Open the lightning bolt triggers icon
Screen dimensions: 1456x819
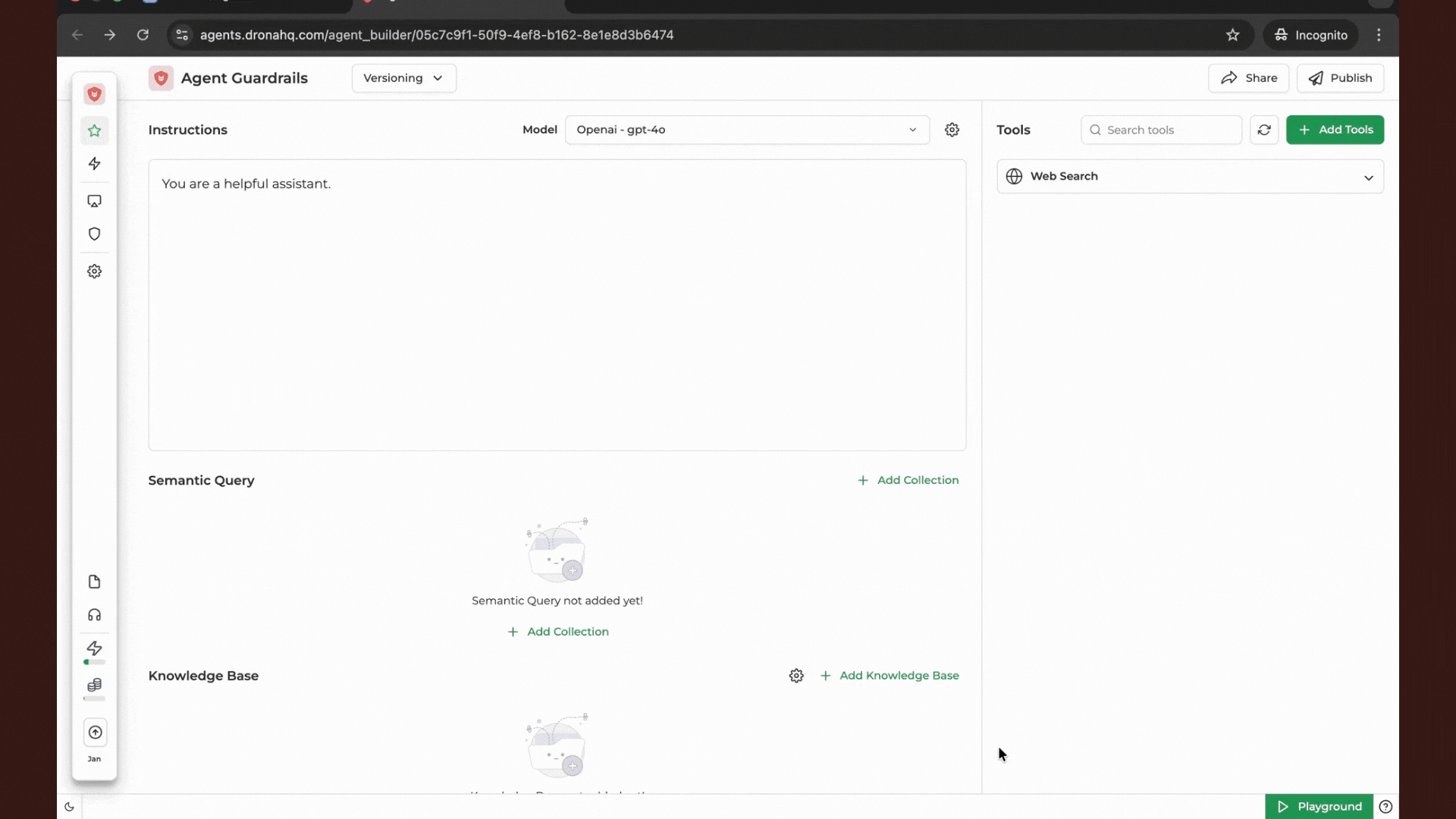pyautogui.click(x=94, y=164)
